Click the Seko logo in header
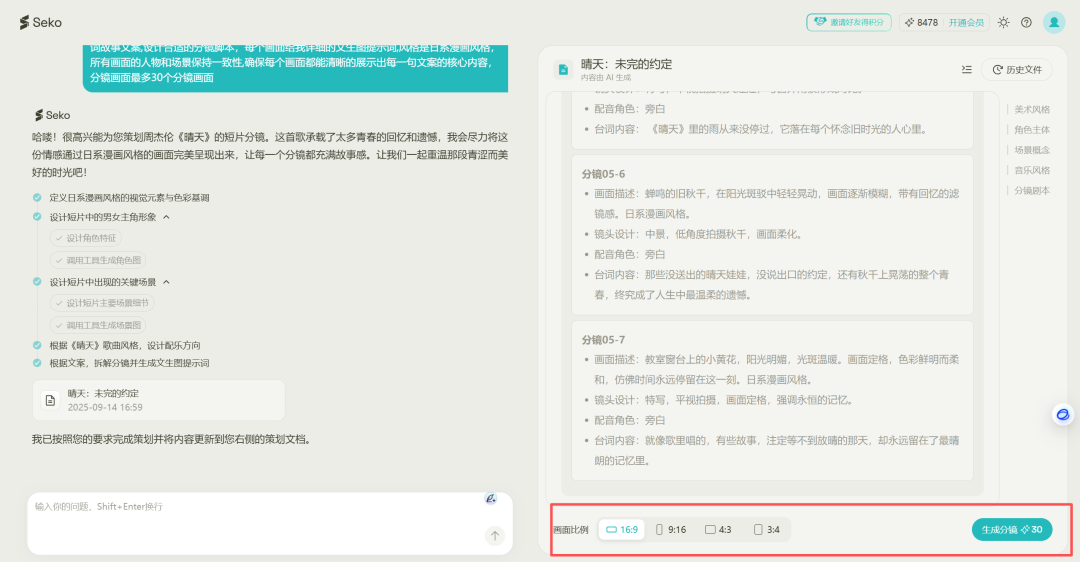 (x=41, y=23)
